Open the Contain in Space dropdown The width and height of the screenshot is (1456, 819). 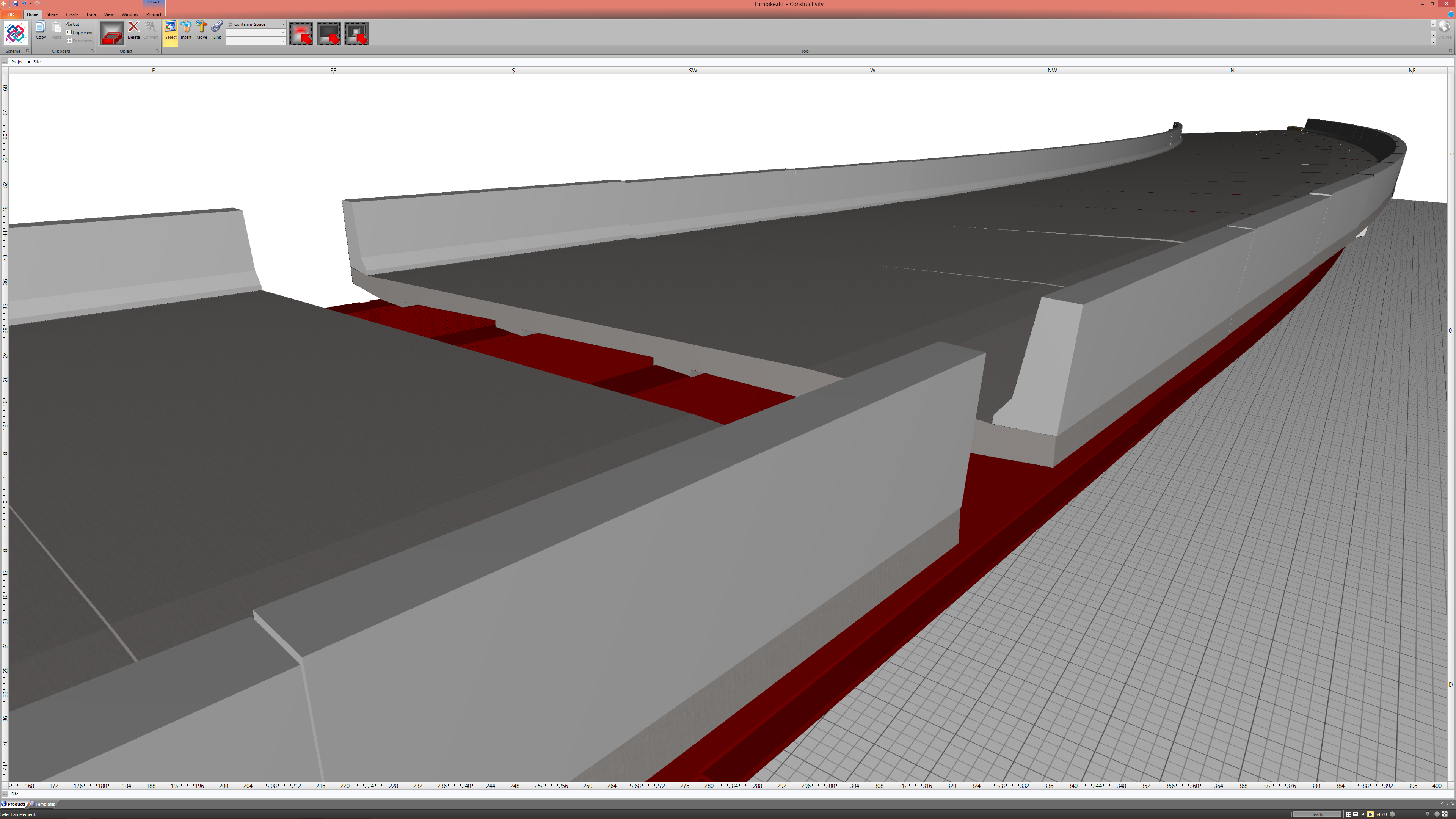click(256, 24)
